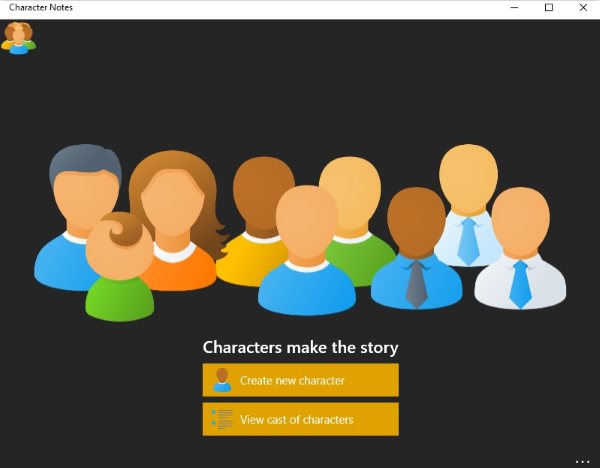Viewport: 600px width, 468px height.
Task: Click the center figure in blue shirt
Action: tap(307, 251)
